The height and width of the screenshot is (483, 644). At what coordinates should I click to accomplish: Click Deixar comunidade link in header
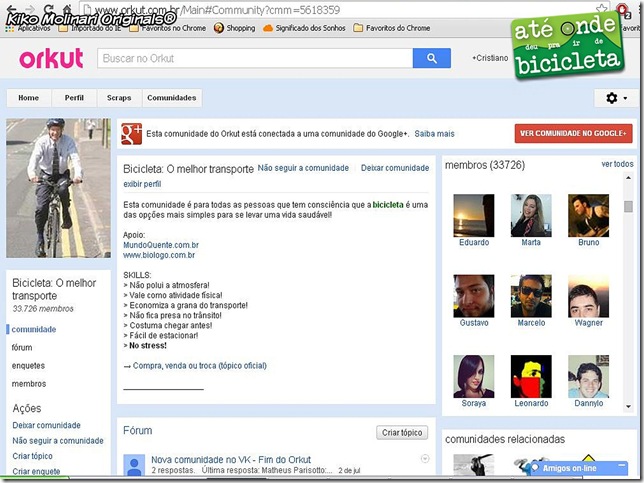pos(395,168)
